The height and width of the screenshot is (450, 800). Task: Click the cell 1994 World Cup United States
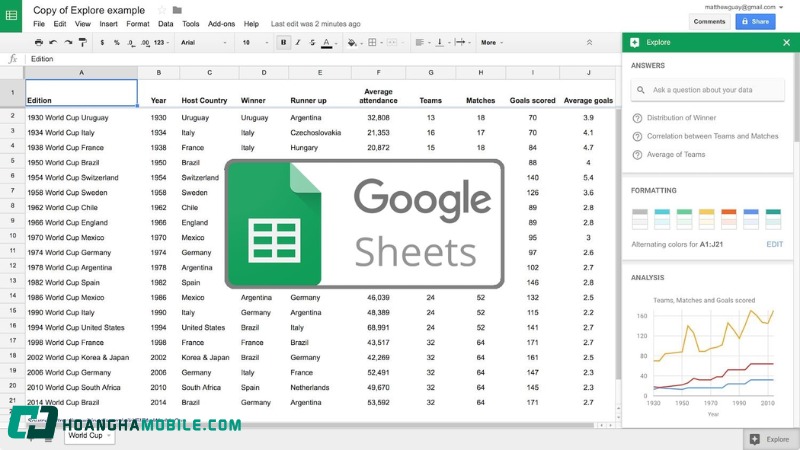tap(81, 328)
